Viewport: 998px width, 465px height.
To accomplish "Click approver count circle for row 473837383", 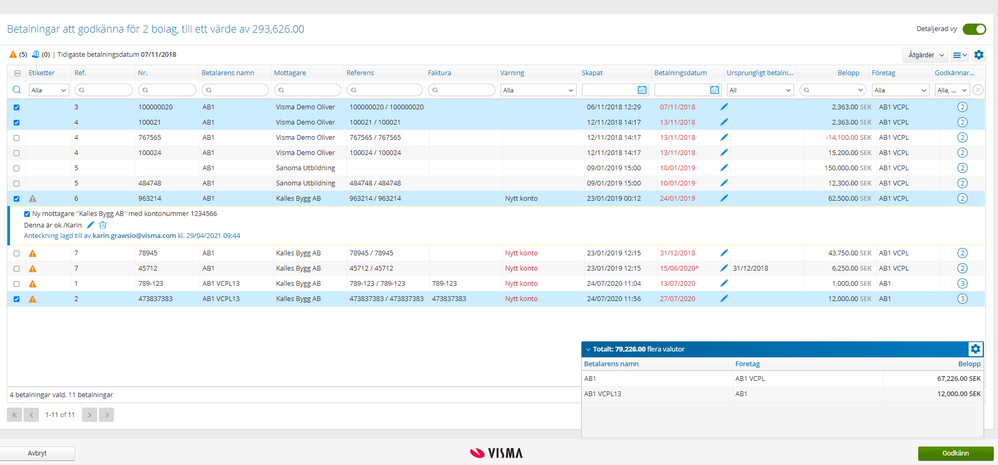I will 962,299.
